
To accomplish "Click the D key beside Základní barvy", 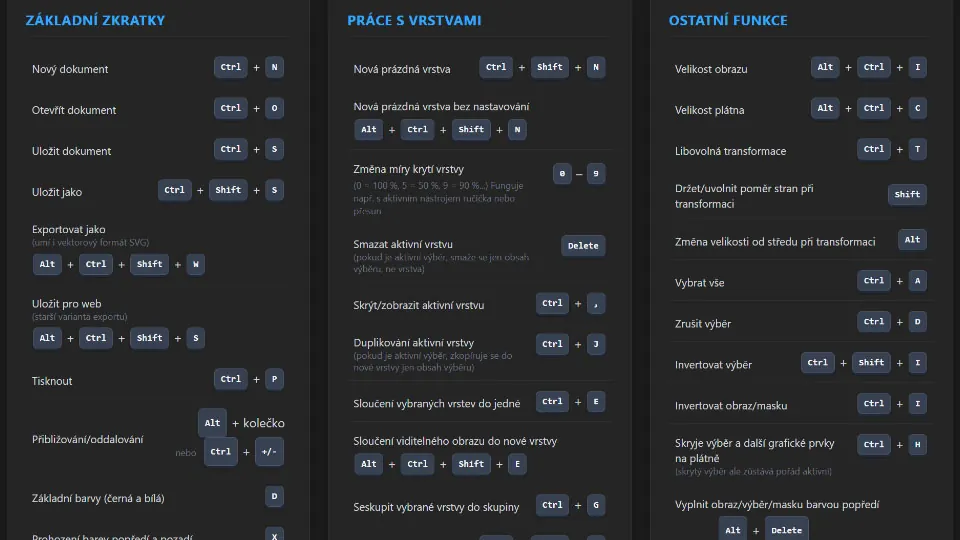I will click(x=274, y=497).
